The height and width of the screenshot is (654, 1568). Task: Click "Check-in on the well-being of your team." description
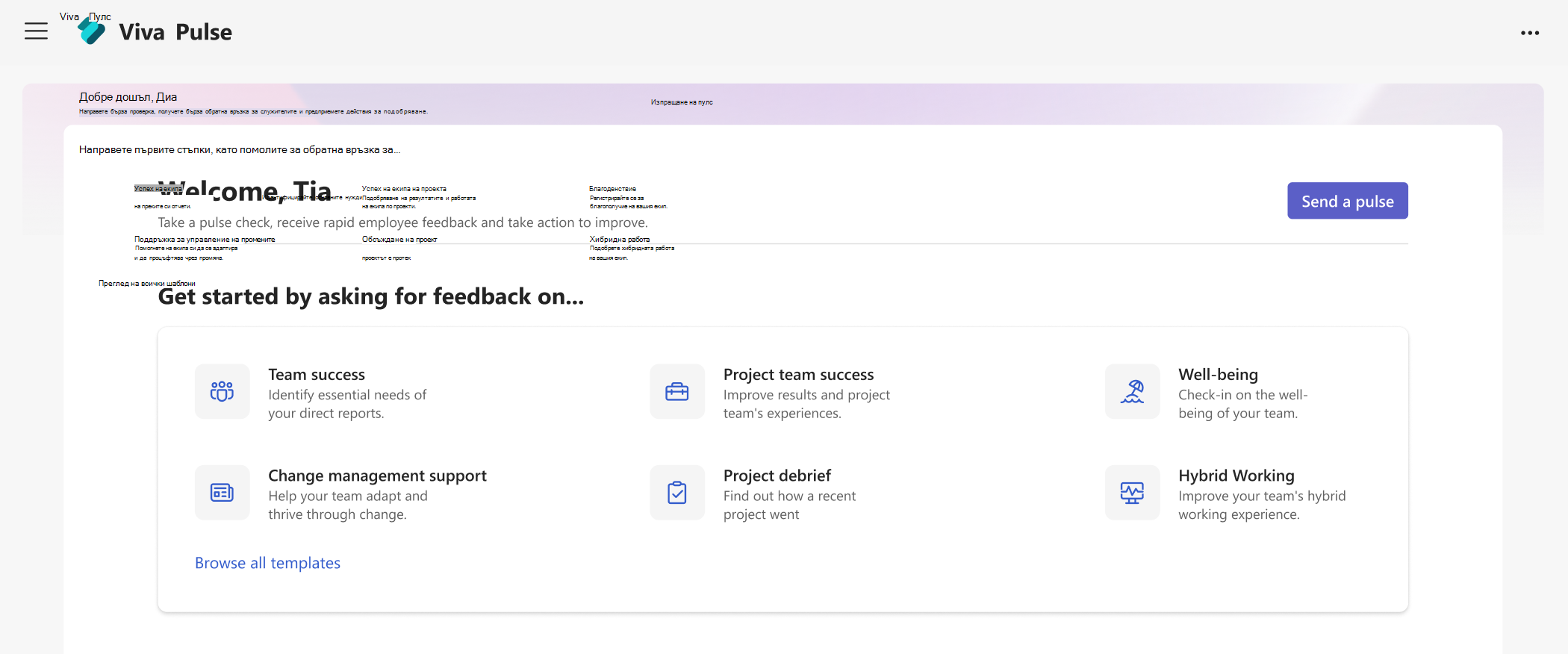pos(1242,404)
